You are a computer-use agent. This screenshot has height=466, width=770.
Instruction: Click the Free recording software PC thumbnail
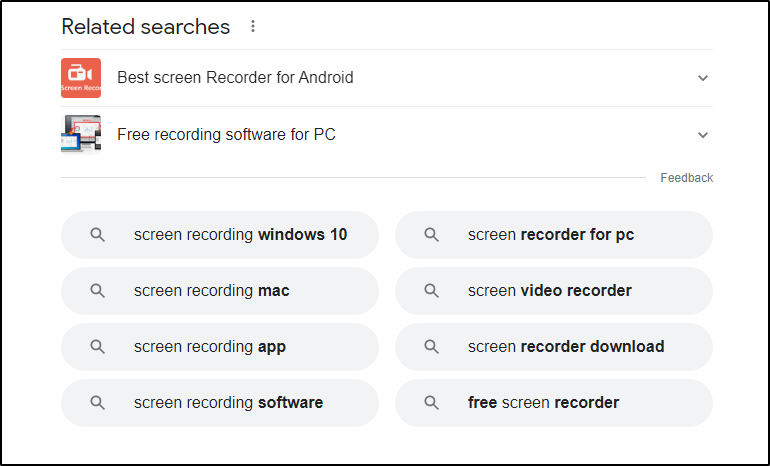point(81,134)
